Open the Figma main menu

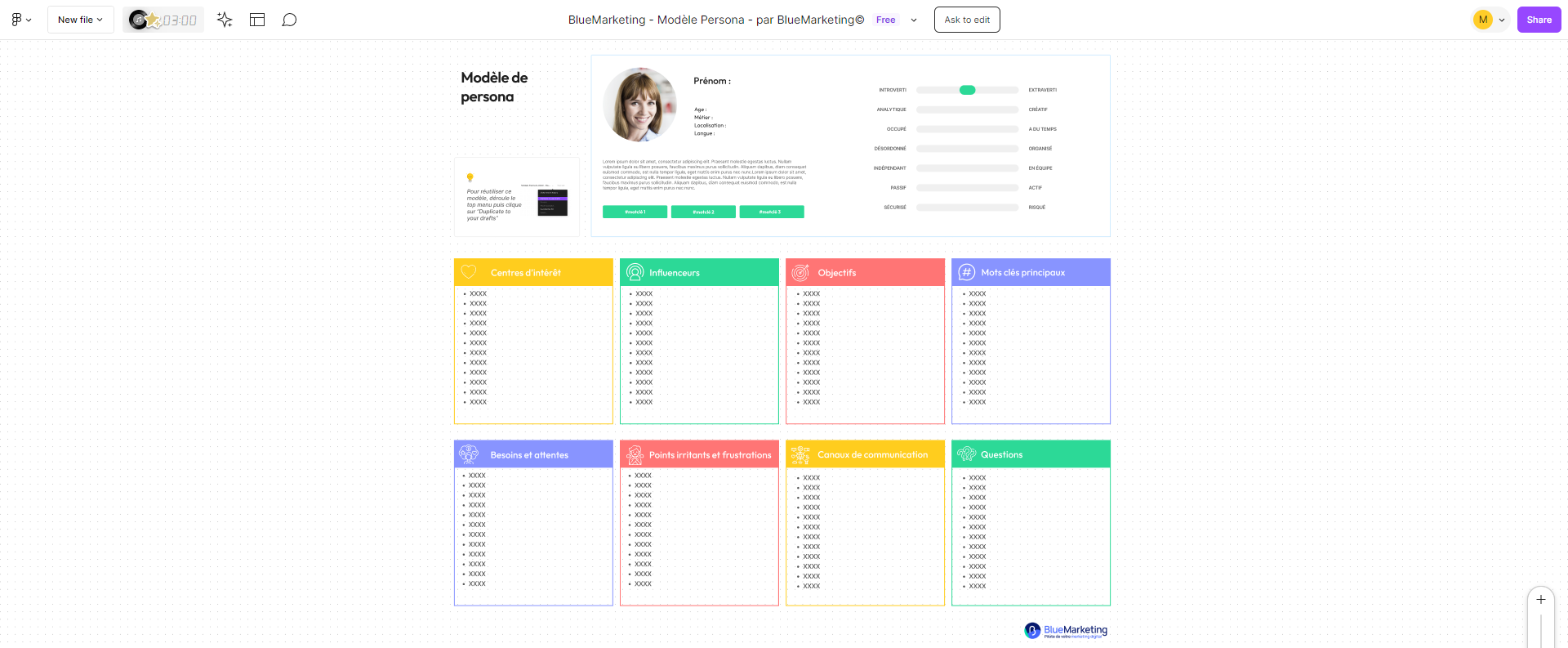click(21, 20)
